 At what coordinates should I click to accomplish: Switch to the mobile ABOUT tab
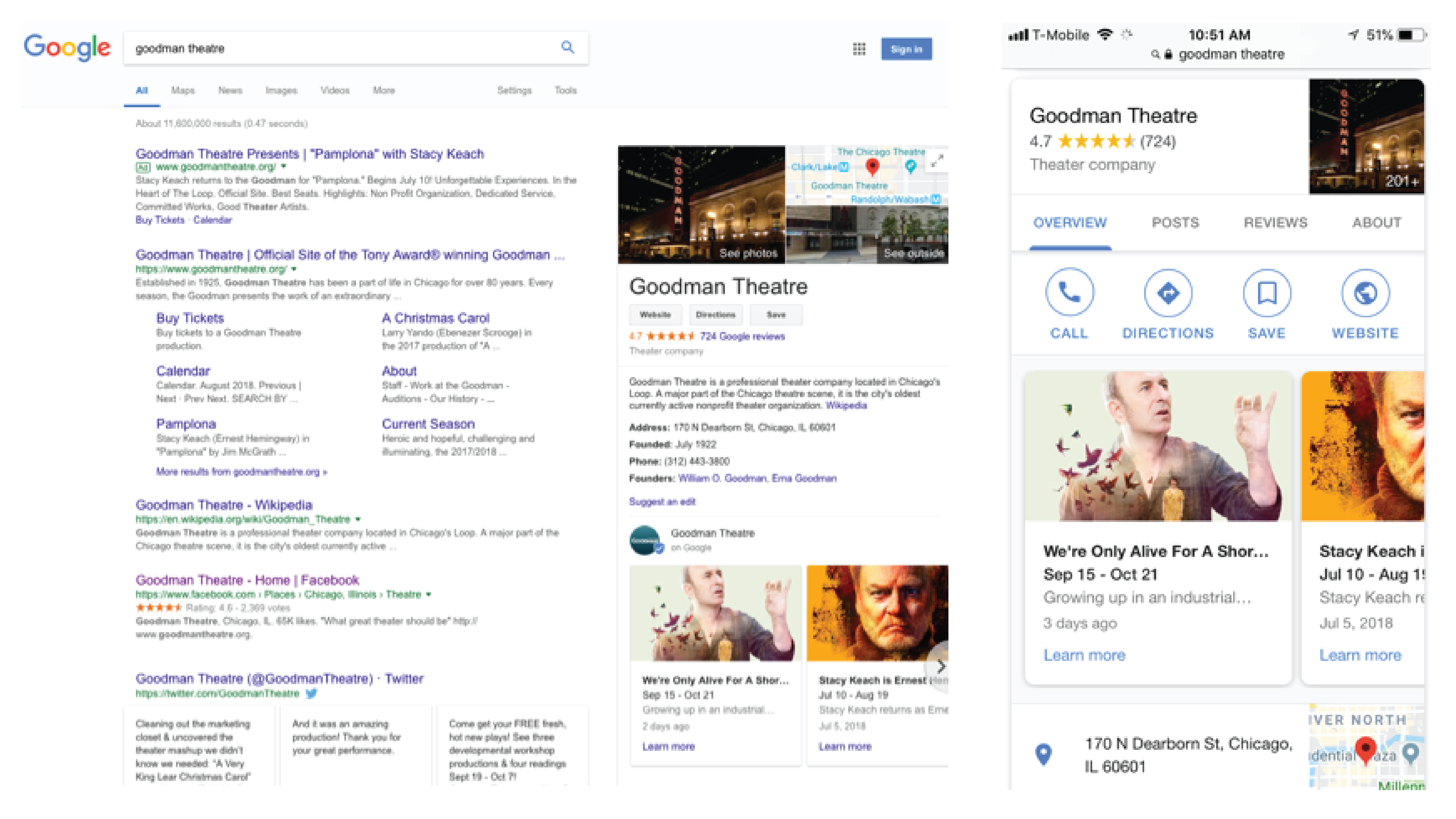(x=1376, y=223)
